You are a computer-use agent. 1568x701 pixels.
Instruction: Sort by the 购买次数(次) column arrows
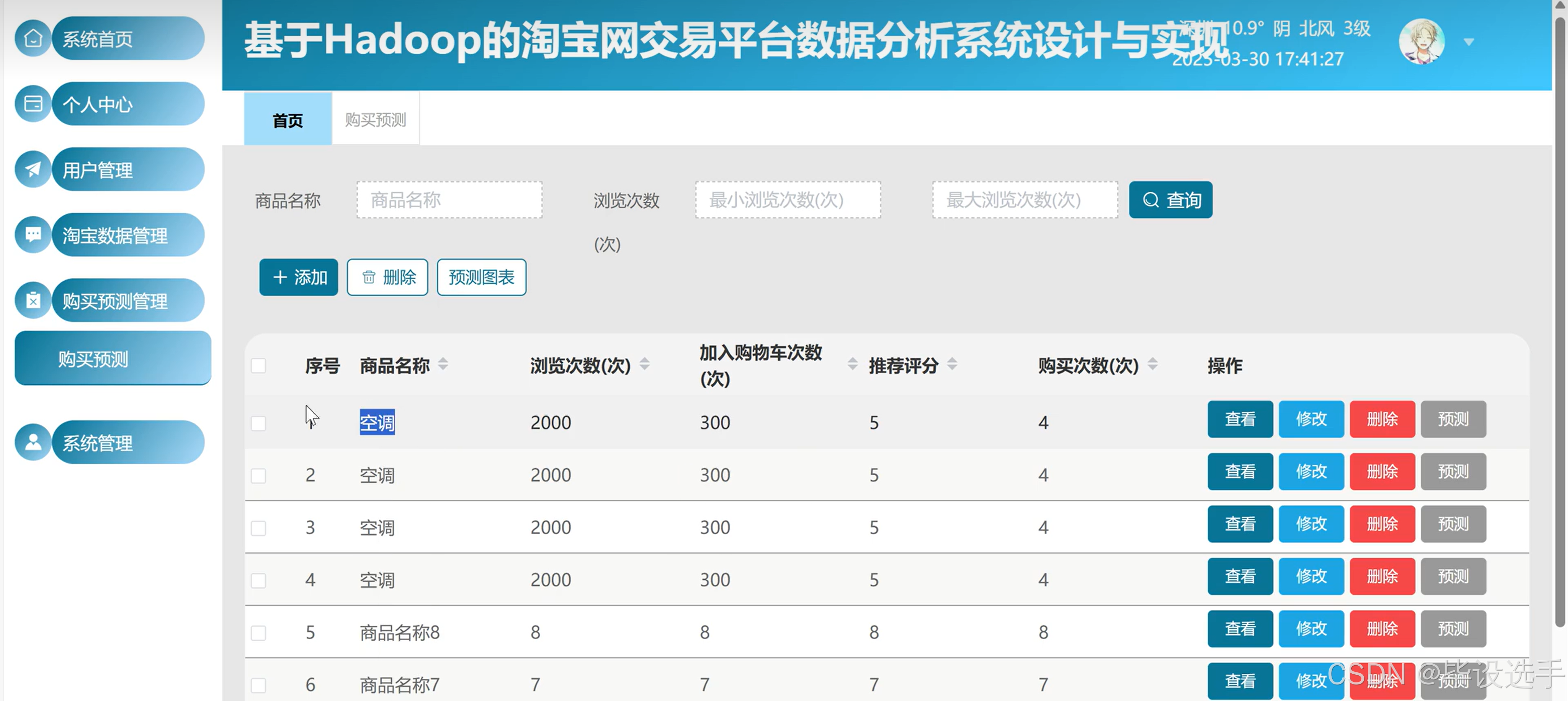(x=1152, y=364)
